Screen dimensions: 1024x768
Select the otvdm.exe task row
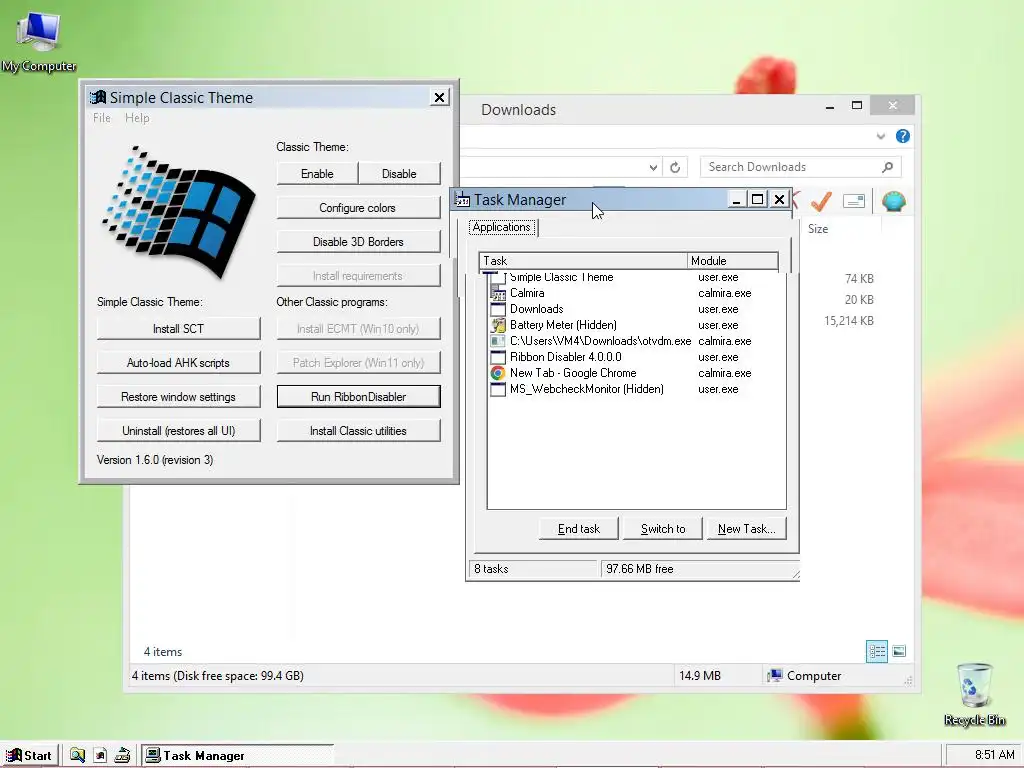(637, 341)
